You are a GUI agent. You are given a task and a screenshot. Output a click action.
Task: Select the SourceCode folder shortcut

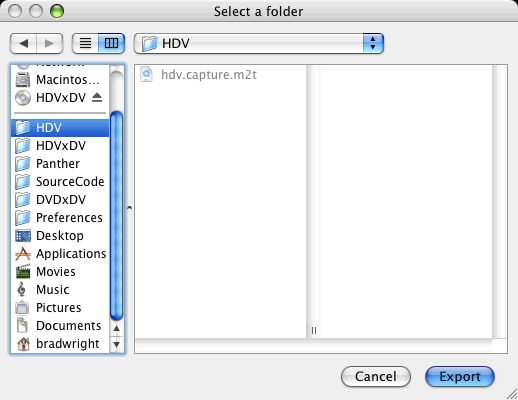point(60,182)
